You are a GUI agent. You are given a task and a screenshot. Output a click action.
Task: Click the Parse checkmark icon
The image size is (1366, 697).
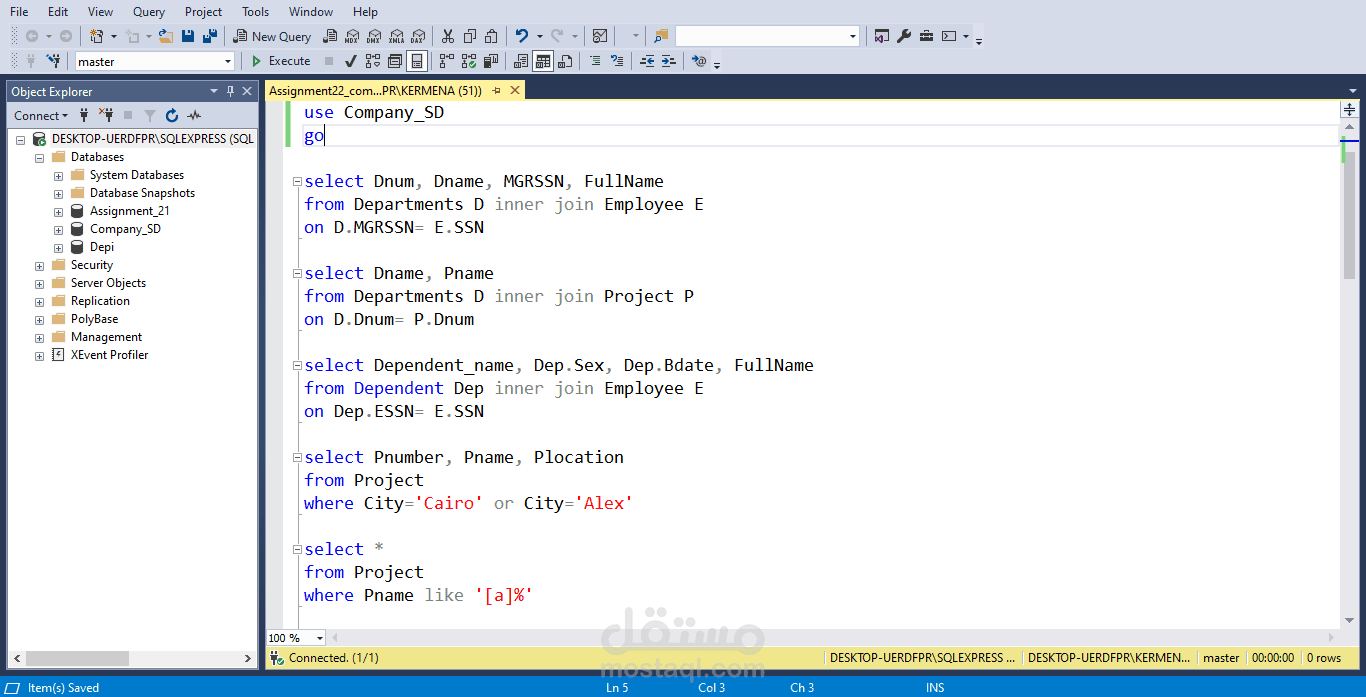pyautogui.click(x=351, y=61)
